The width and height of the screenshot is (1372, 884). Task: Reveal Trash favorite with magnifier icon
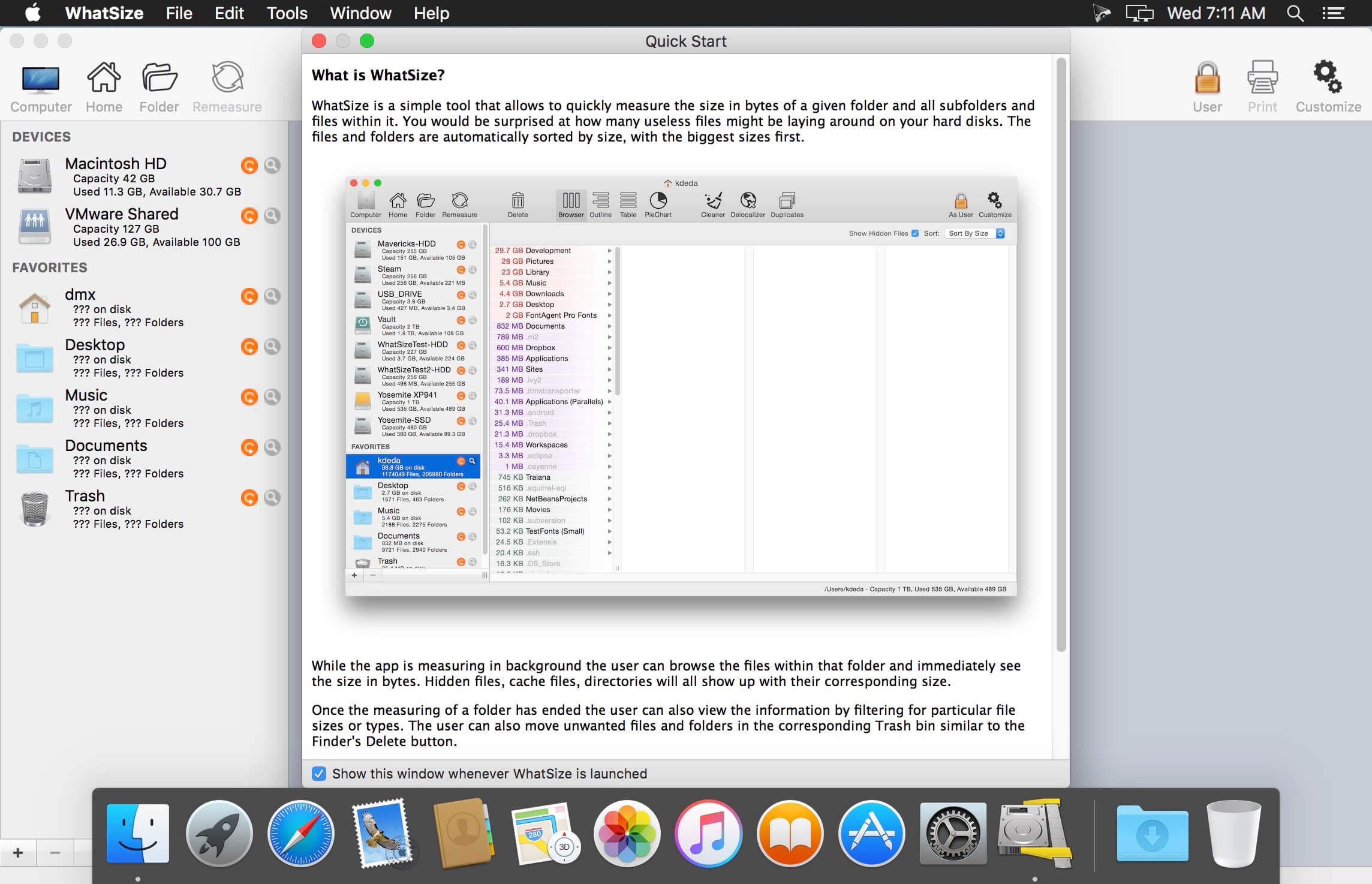point(272,497)
